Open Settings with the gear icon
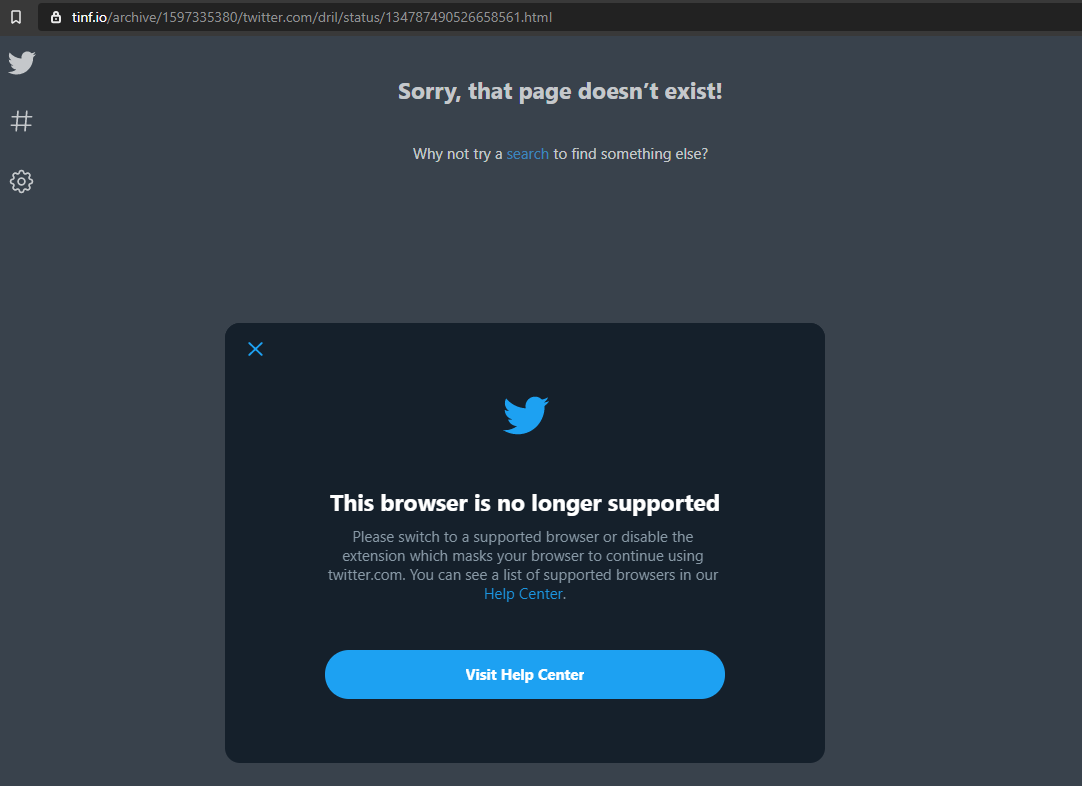Screen dimensions: 1082x786 click(x=21, y=181)
